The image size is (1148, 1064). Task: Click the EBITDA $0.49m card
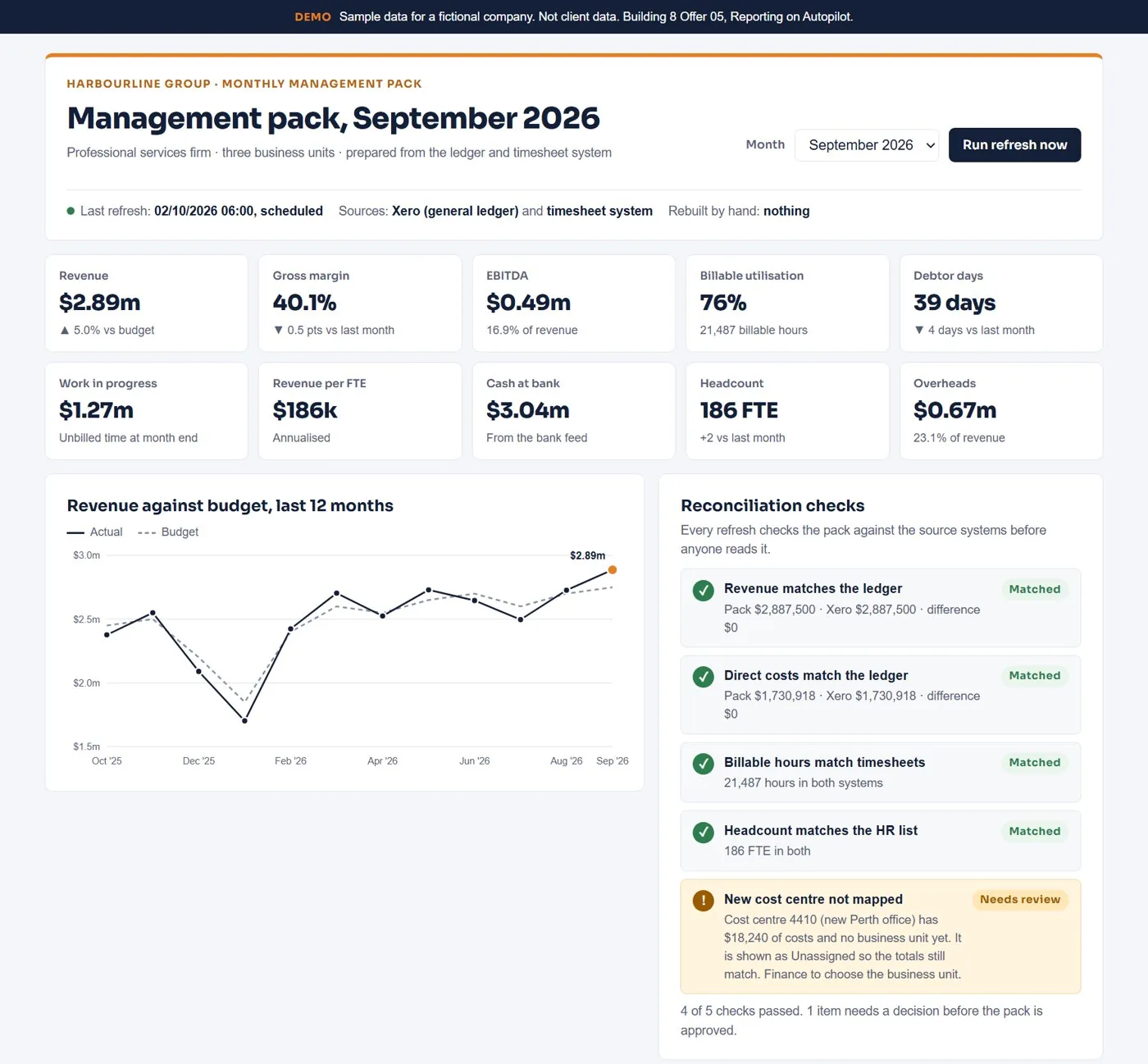click(574, 304)
